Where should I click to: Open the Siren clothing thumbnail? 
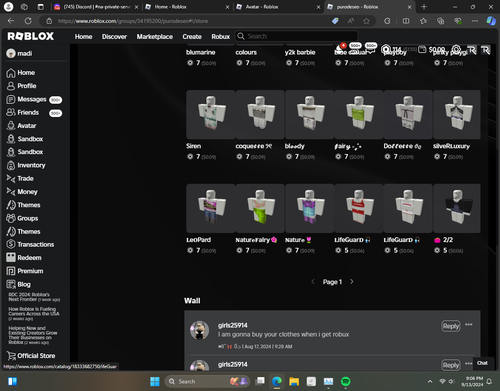pyautogui.click(x=211, y=114)
